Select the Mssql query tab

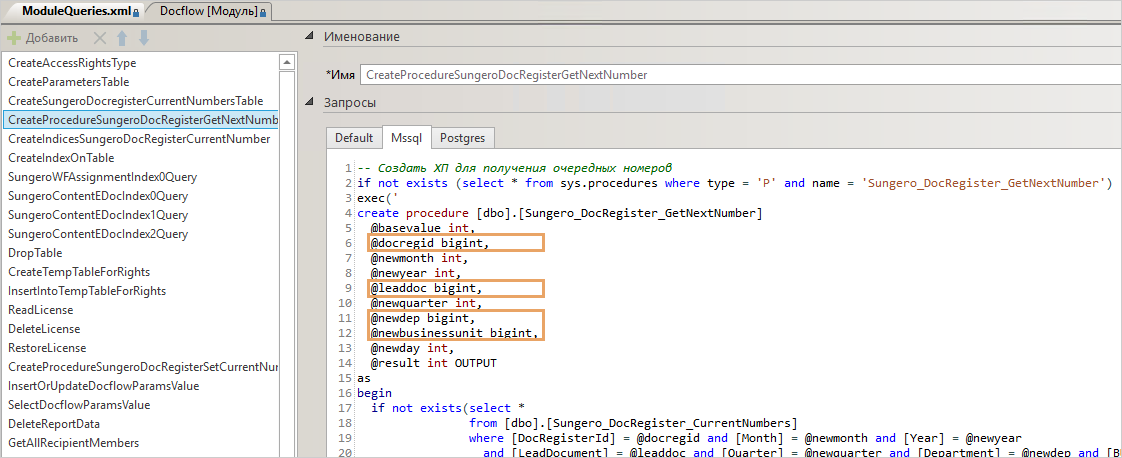[x=406, y=138]
